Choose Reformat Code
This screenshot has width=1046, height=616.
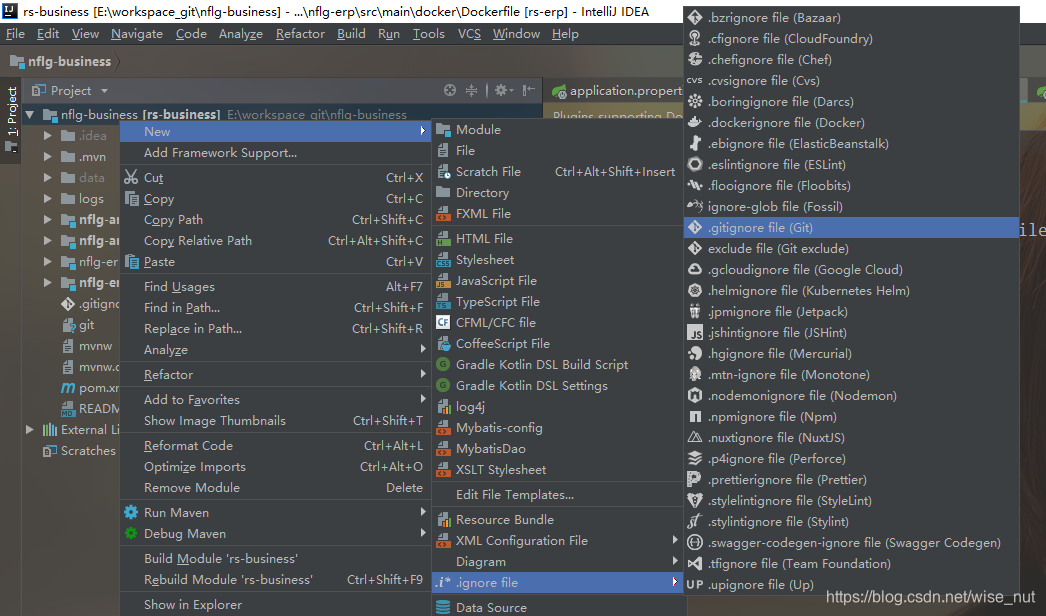pyautogui.click(x=275, y=446)
